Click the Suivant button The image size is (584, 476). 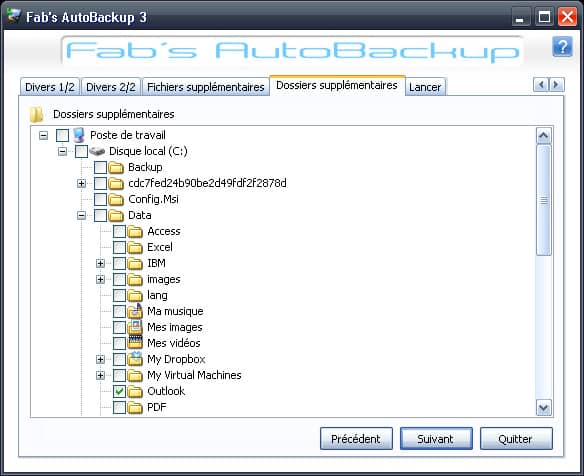coord(436,439)
